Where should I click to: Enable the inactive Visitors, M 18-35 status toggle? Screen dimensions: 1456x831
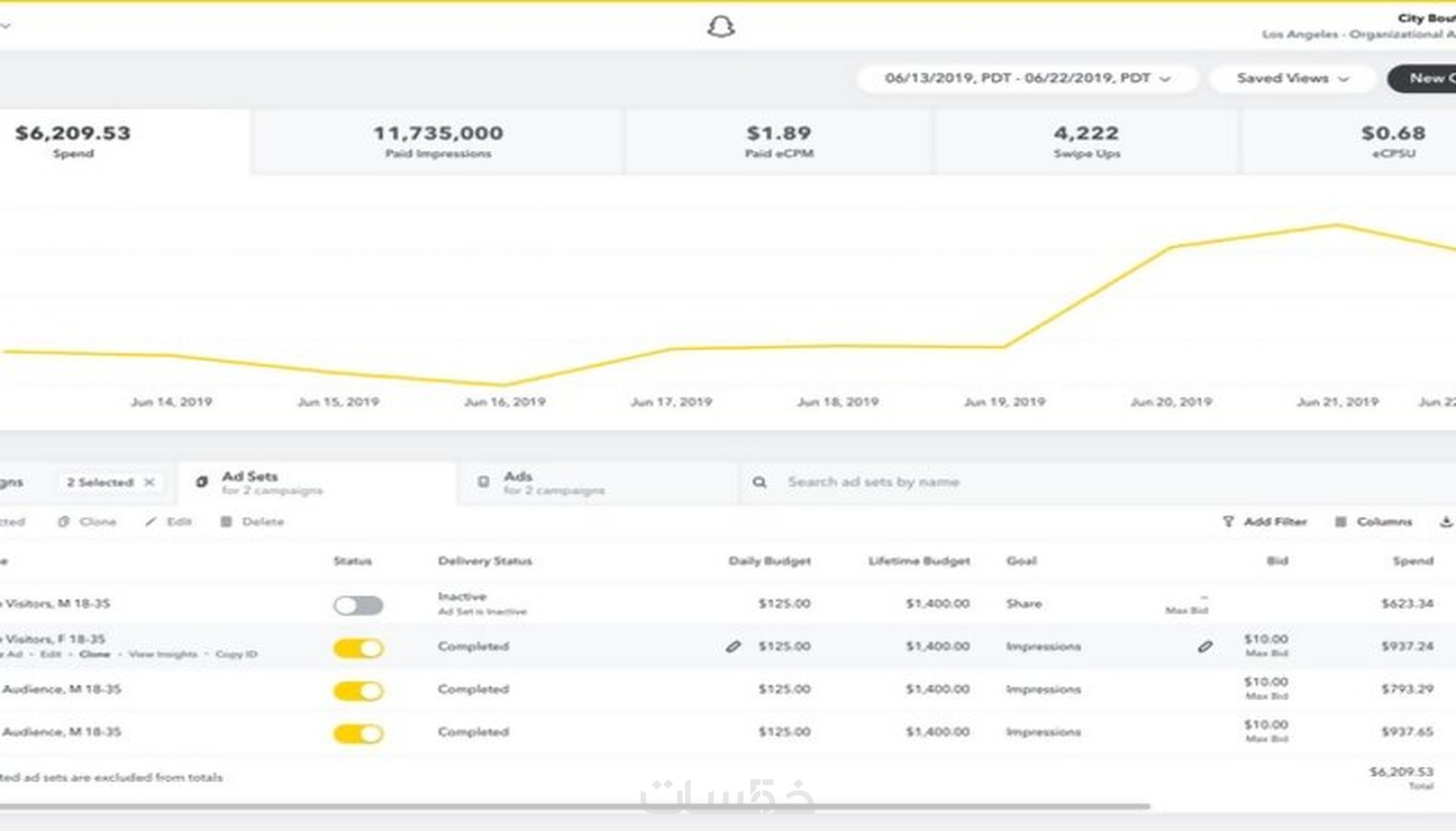358,606
